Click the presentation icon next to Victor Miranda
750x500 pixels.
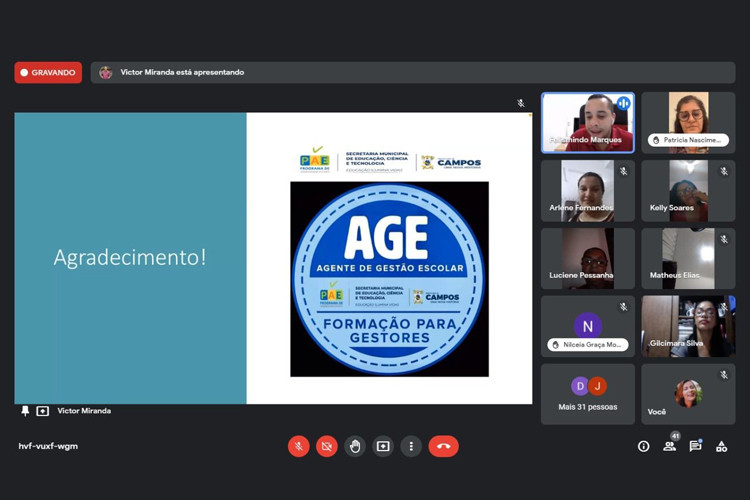(x=43, y=411)
